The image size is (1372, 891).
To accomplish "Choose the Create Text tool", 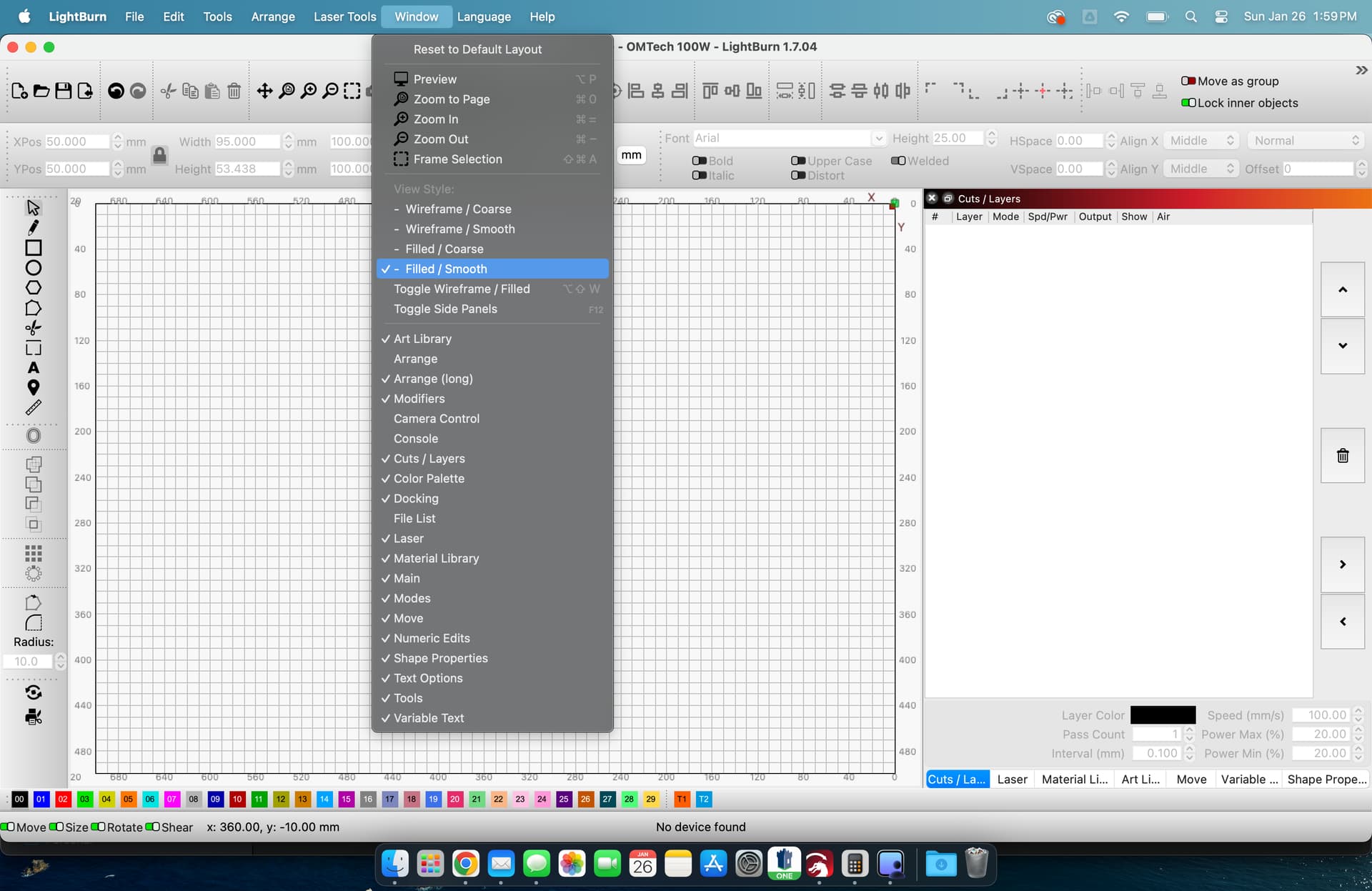I will coord(33,367).
